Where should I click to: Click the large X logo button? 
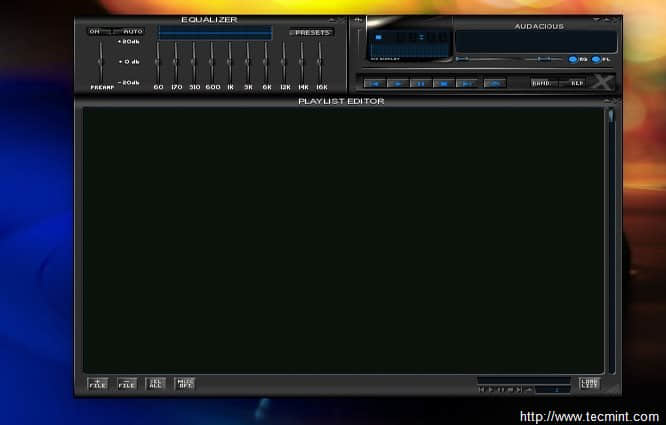(602, 82)
